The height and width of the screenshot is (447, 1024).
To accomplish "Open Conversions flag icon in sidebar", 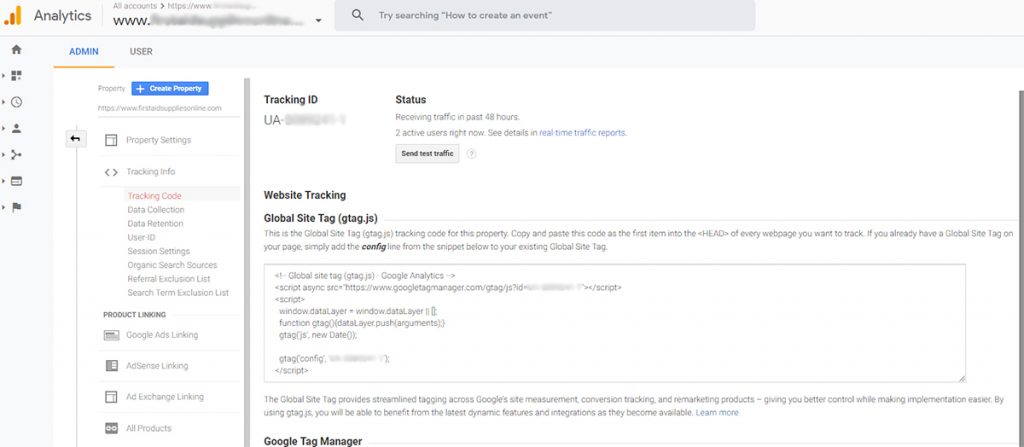I will coord(17,207).
